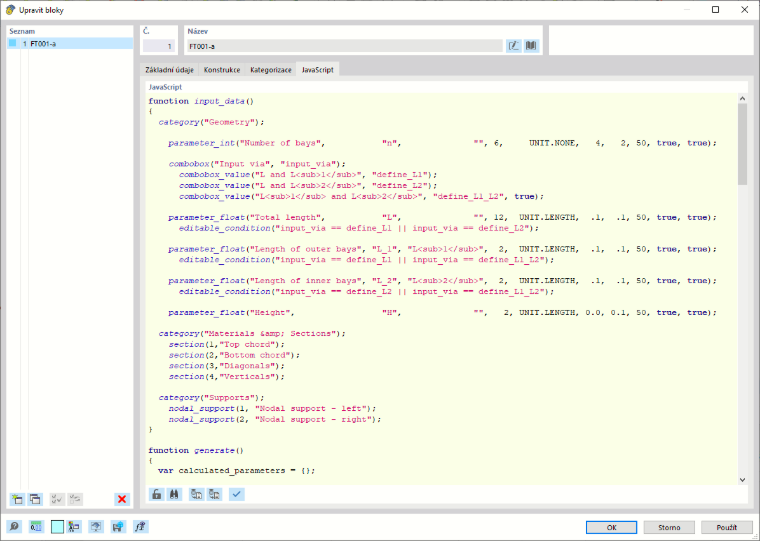Viewport: 760px width, 541px height.
Task: Click the 'category("Supports")' code line
Action: point(211,398)
